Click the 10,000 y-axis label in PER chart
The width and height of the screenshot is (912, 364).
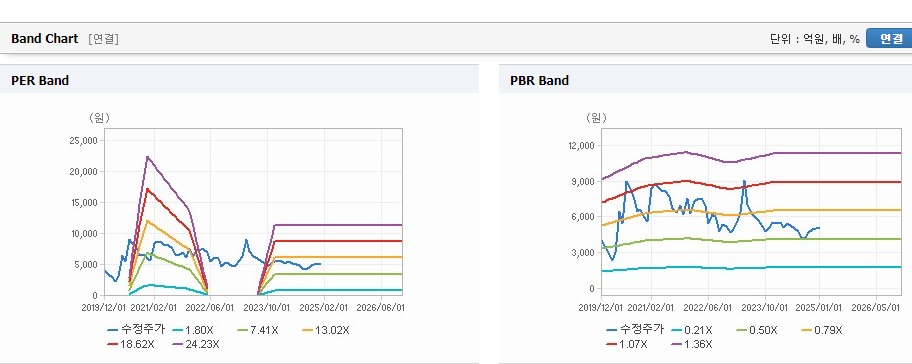click(x=84, y=234)
